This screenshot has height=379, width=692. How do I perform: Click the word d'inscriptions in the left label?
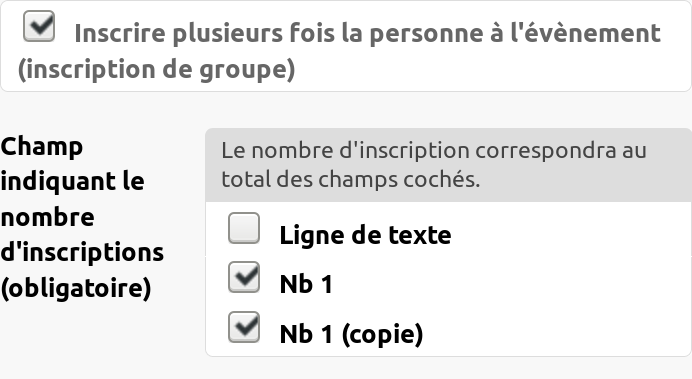point(82,252)
